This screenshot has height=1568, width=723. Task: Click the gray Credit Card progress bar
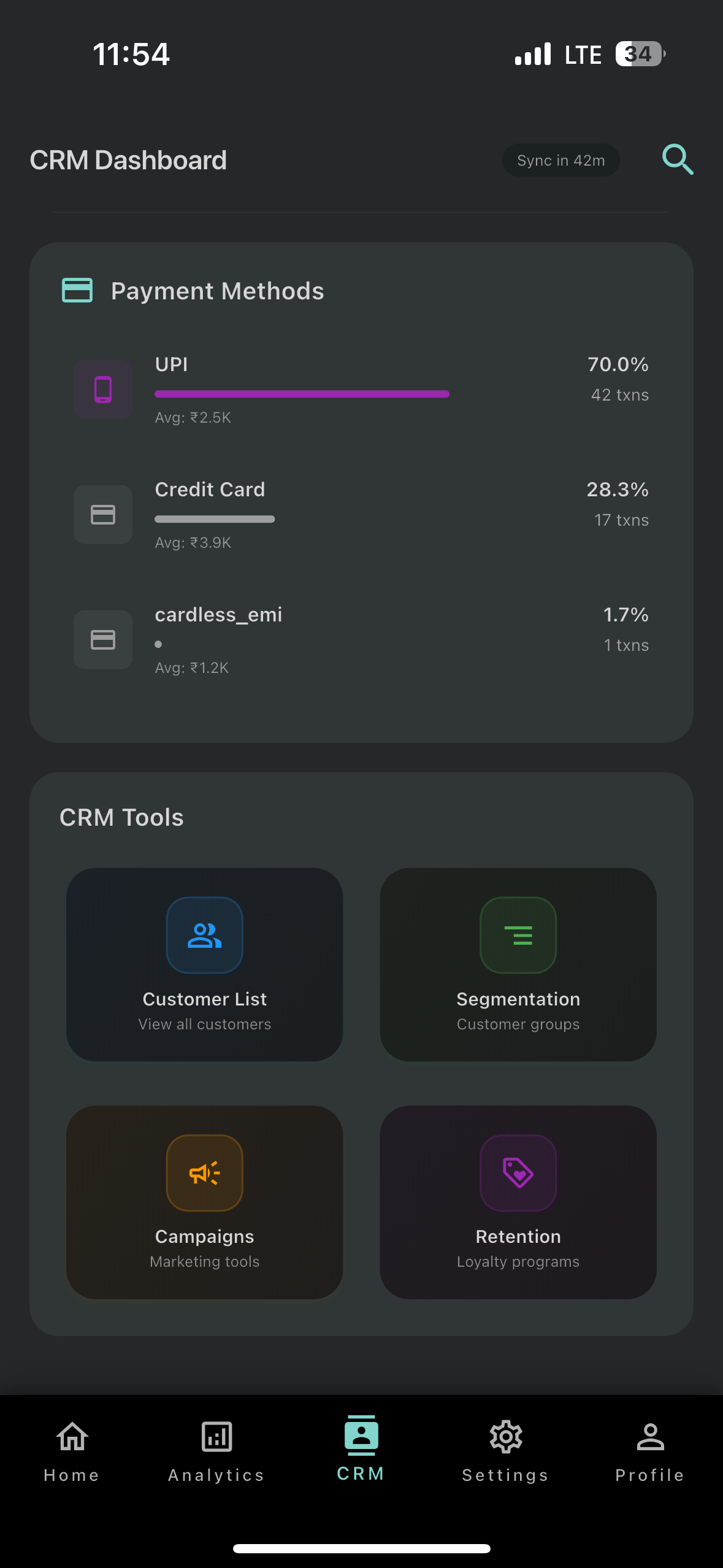(x=215, y=519)
